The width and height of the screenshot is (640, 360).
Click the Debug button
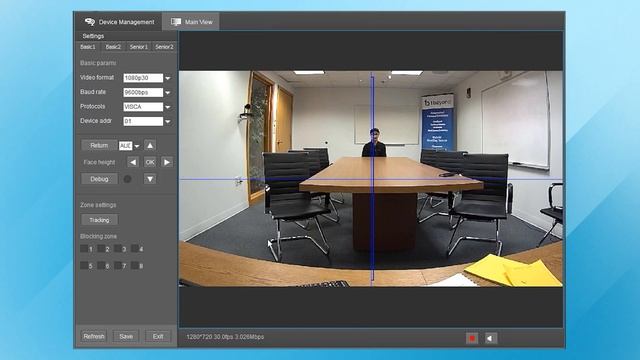point(99,179)
